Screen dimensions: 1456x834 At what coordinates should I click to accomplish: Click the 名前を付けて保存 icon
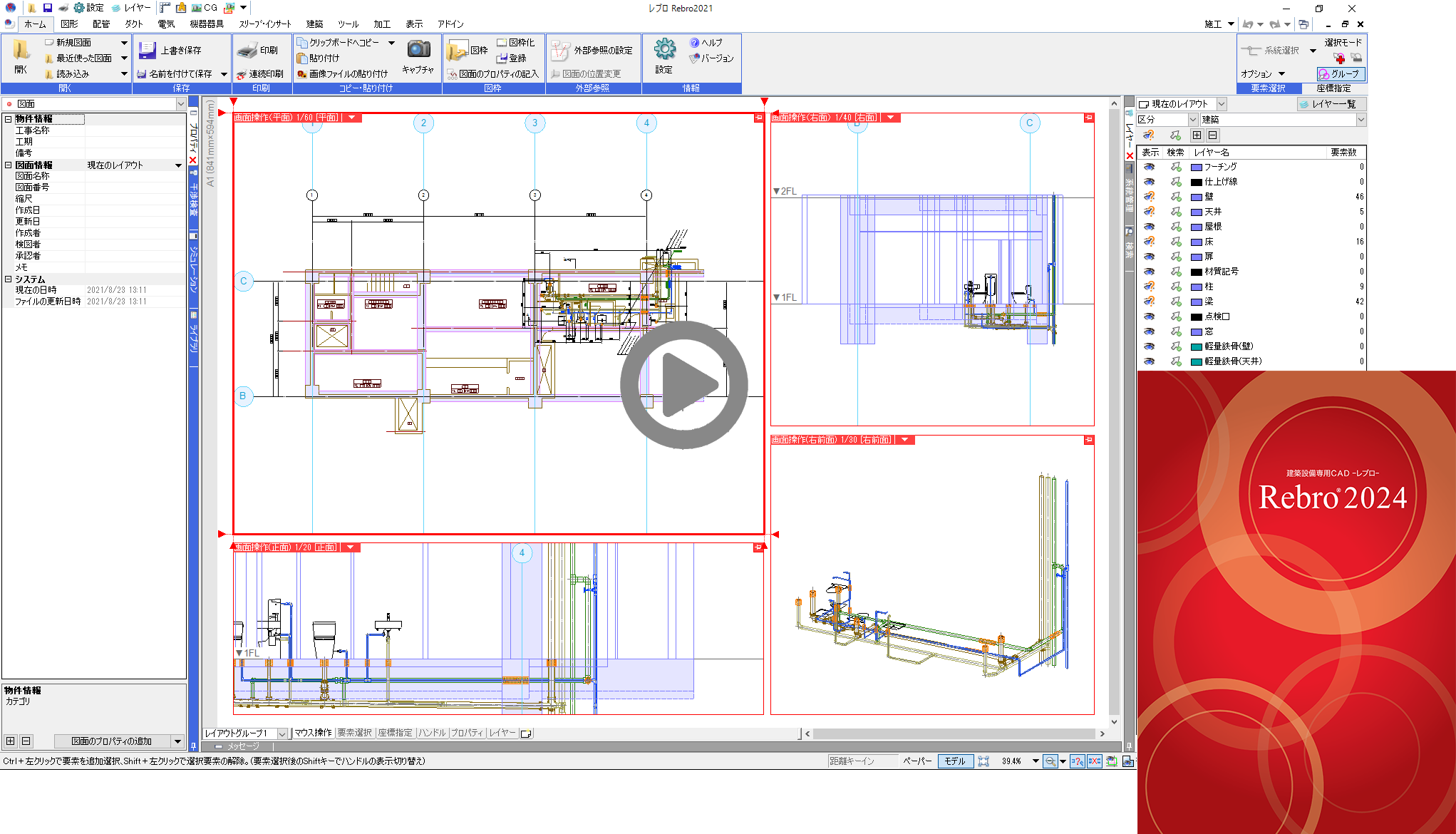[x=142, y=74]
